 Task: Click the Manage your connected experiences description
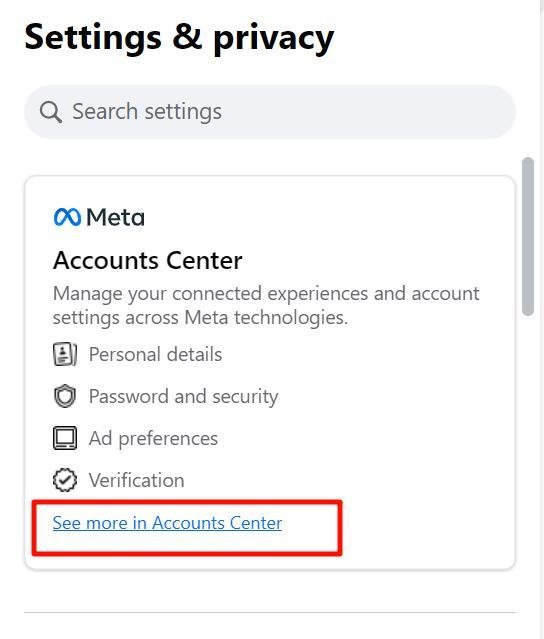266,305
